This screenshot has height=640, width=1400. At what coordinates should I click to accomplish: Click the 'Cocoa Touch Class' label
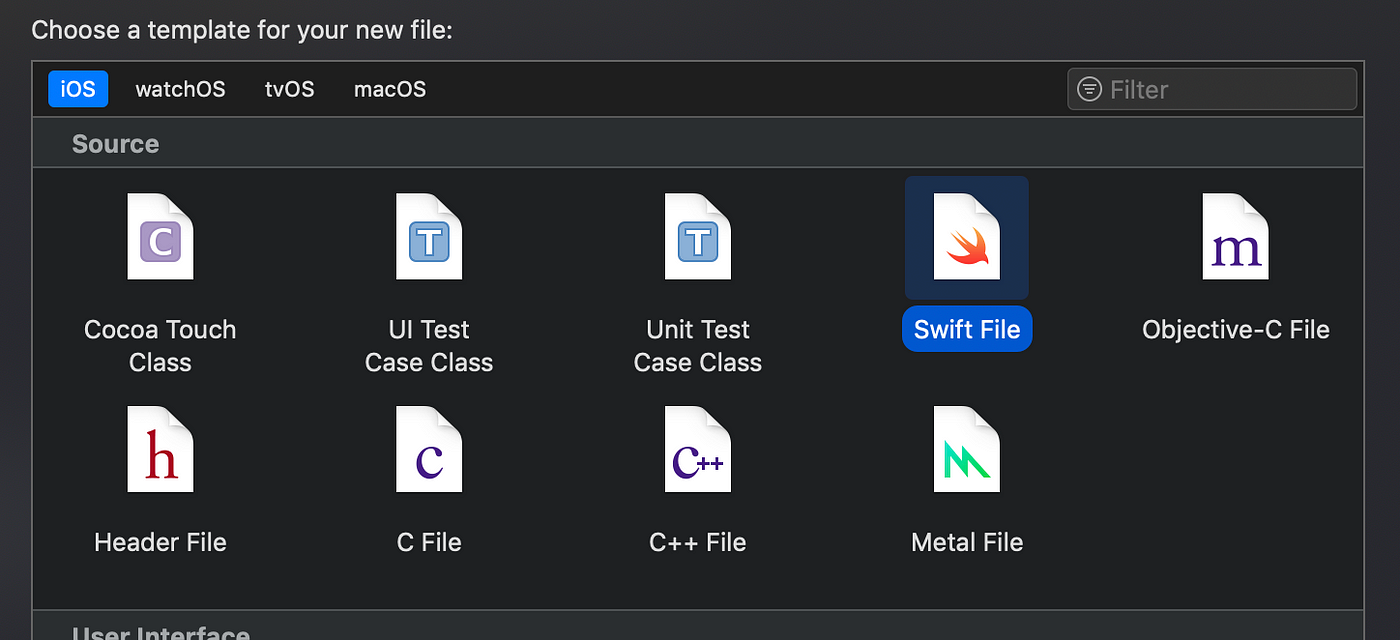160,346
